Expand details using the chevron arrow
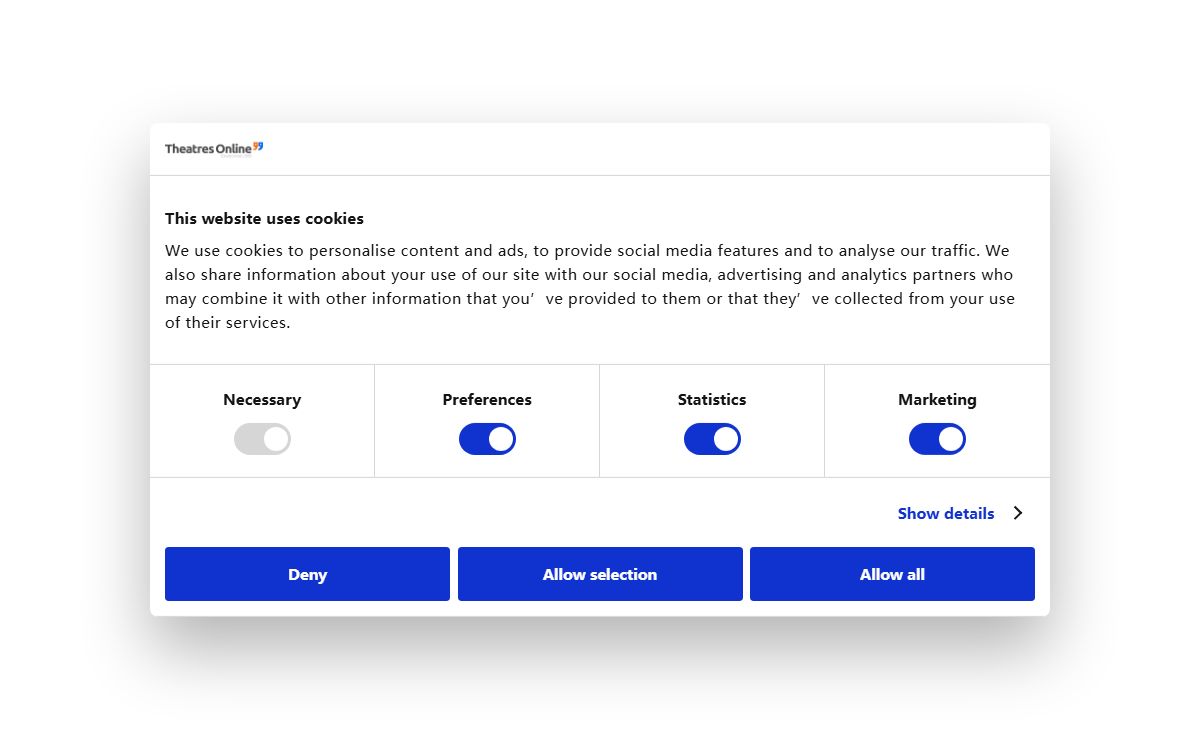Screen dimensions: 1200x740 [x=1018, y=513]
